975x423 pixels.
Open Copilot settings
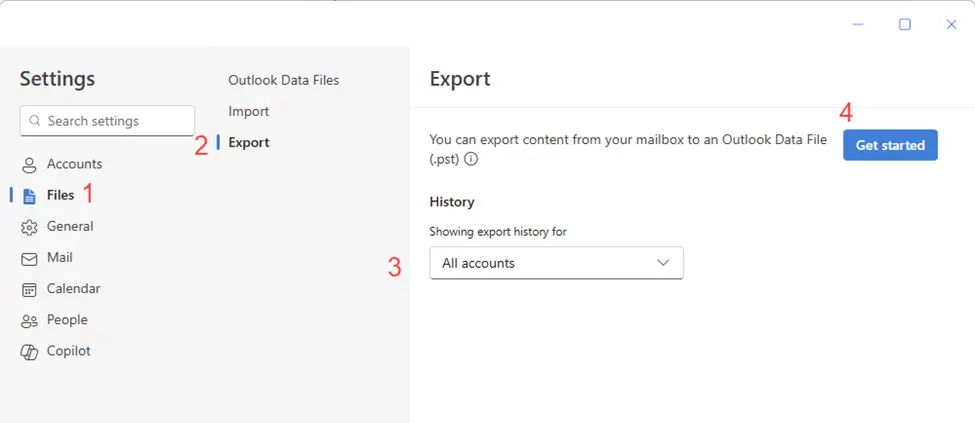(x=68, y=351)
